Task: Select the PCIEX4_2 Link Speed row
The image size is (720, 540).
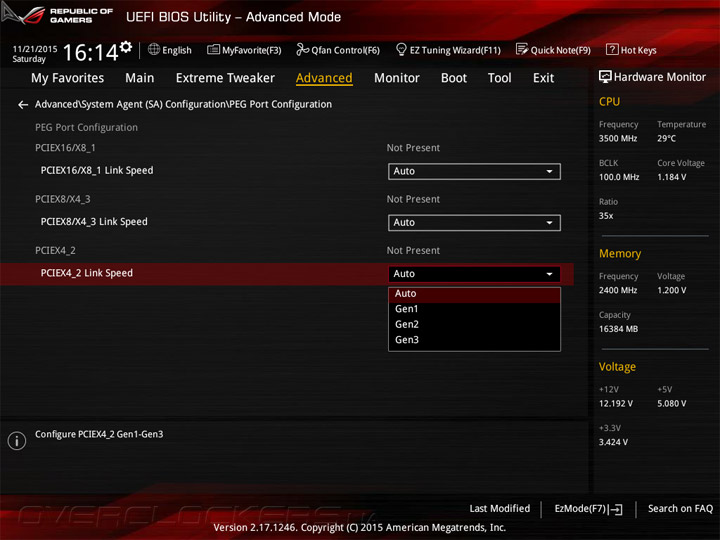Action: point(287,274)
